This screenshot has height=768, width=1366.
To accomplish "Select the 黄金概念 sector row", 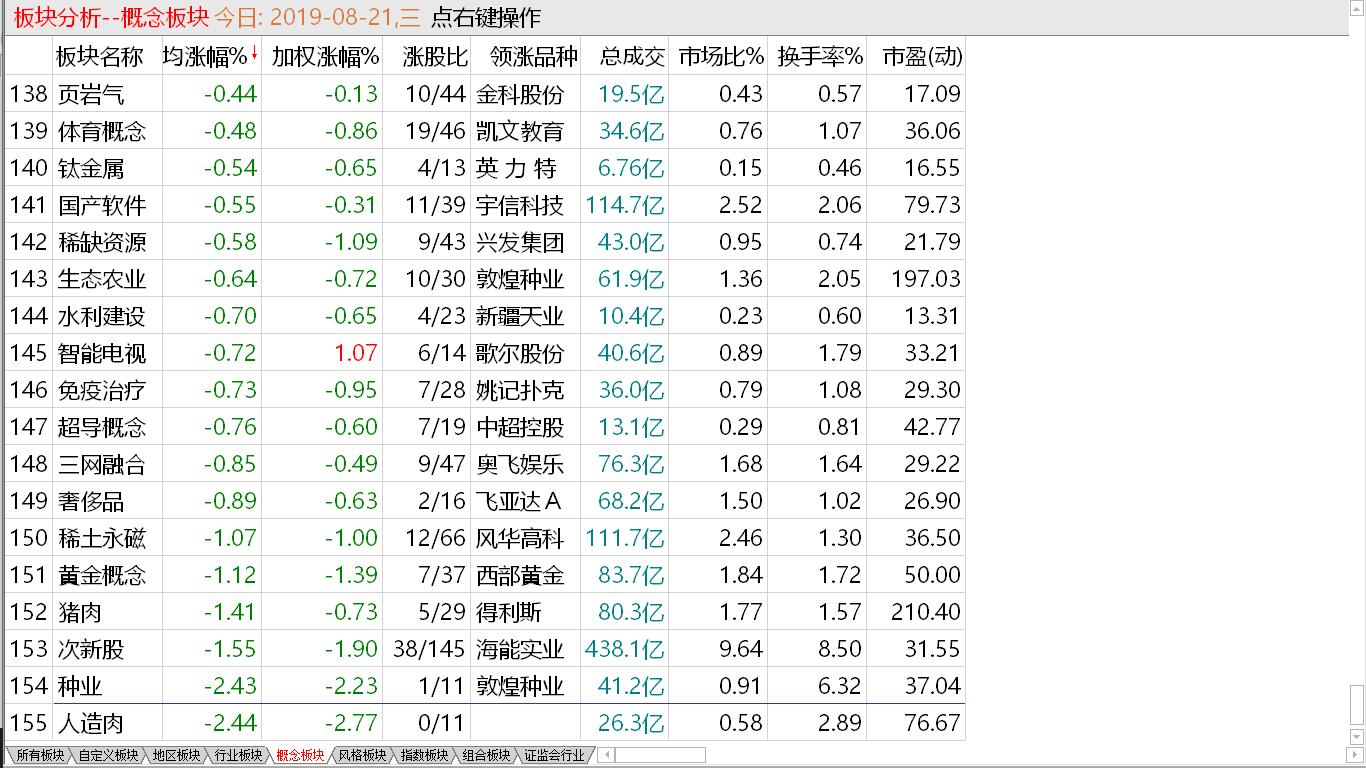I will (x=485, y=575).
